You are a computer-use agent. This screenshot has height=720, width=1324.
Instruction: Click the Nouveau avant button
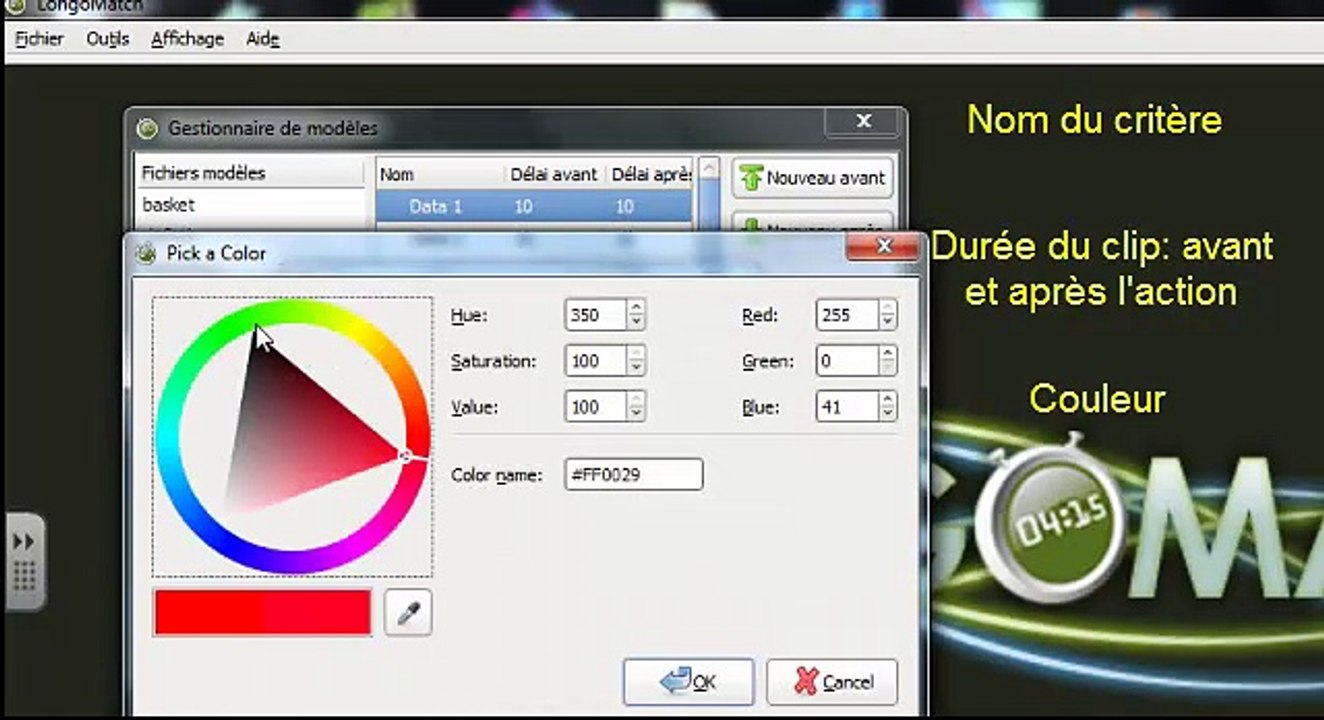(812, 178)
